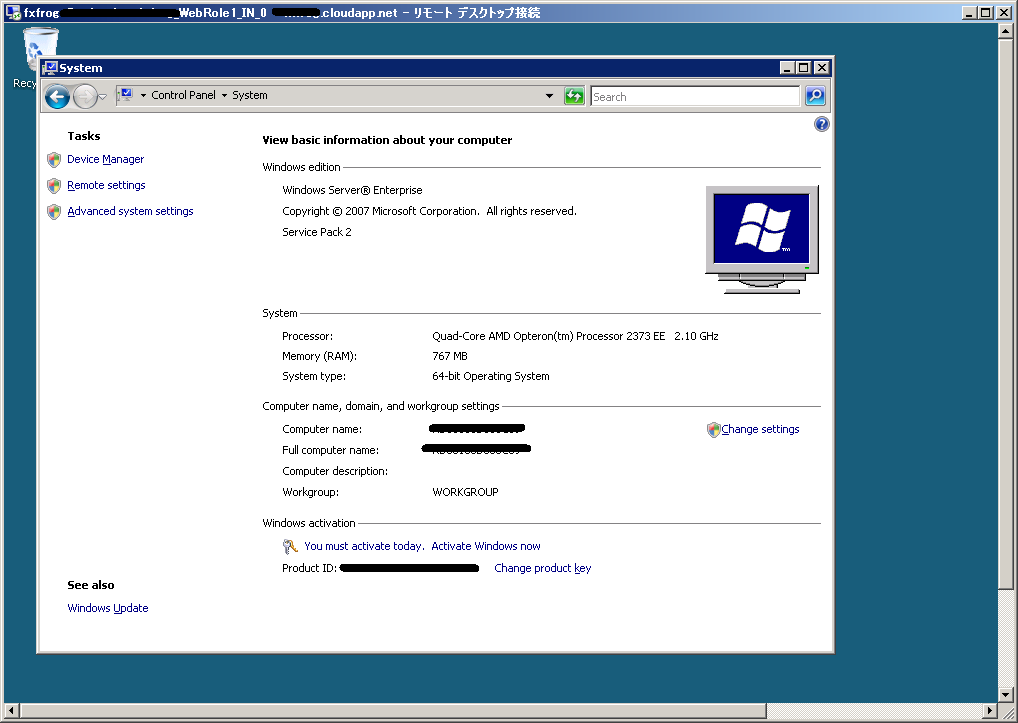Click the computer icon in the address bar

click(x=126, y=95)
